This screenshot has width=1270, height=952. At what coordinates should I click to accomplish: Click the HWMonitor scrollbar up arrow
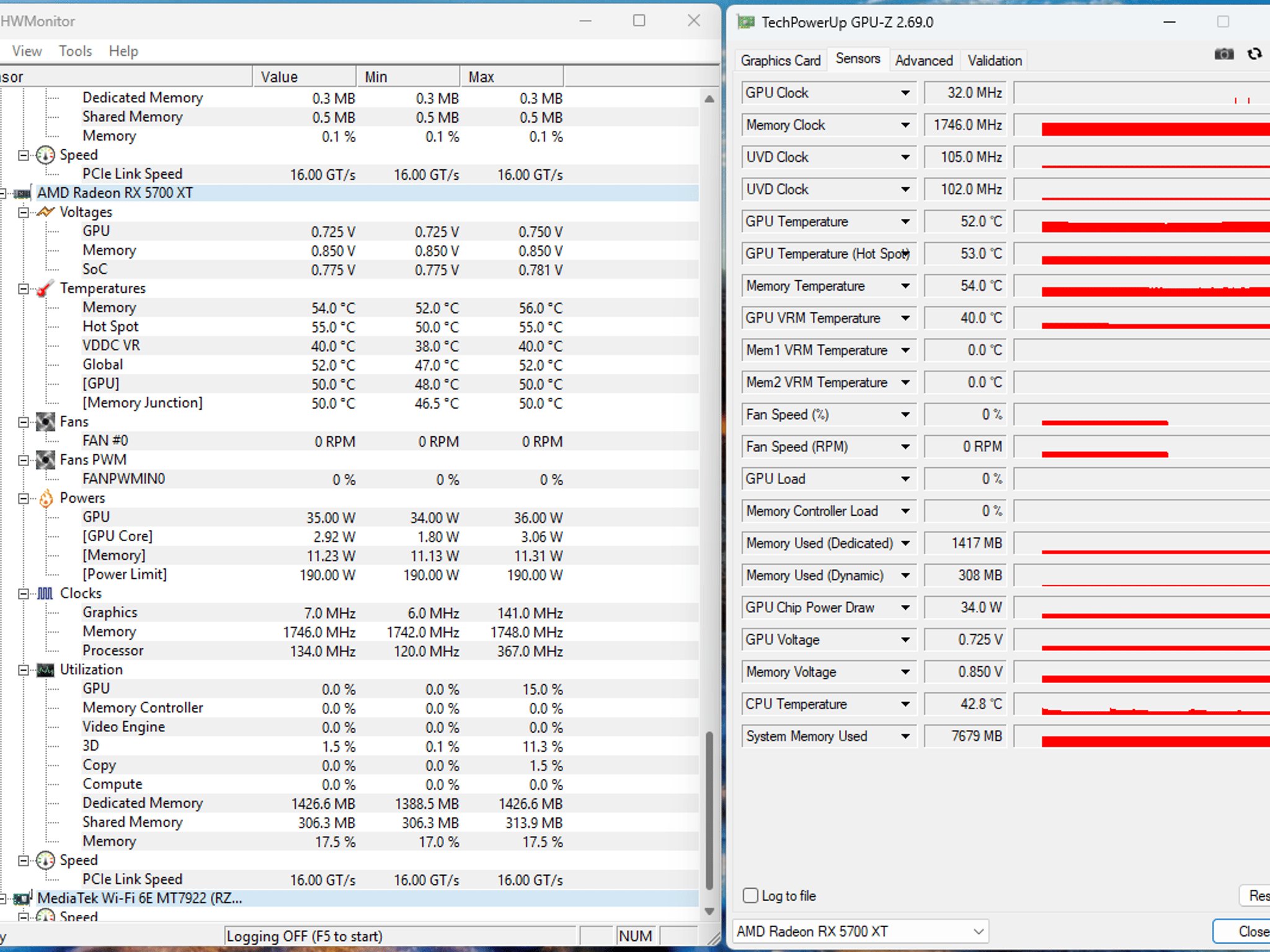pyautogui.click(x=709, y=99)
